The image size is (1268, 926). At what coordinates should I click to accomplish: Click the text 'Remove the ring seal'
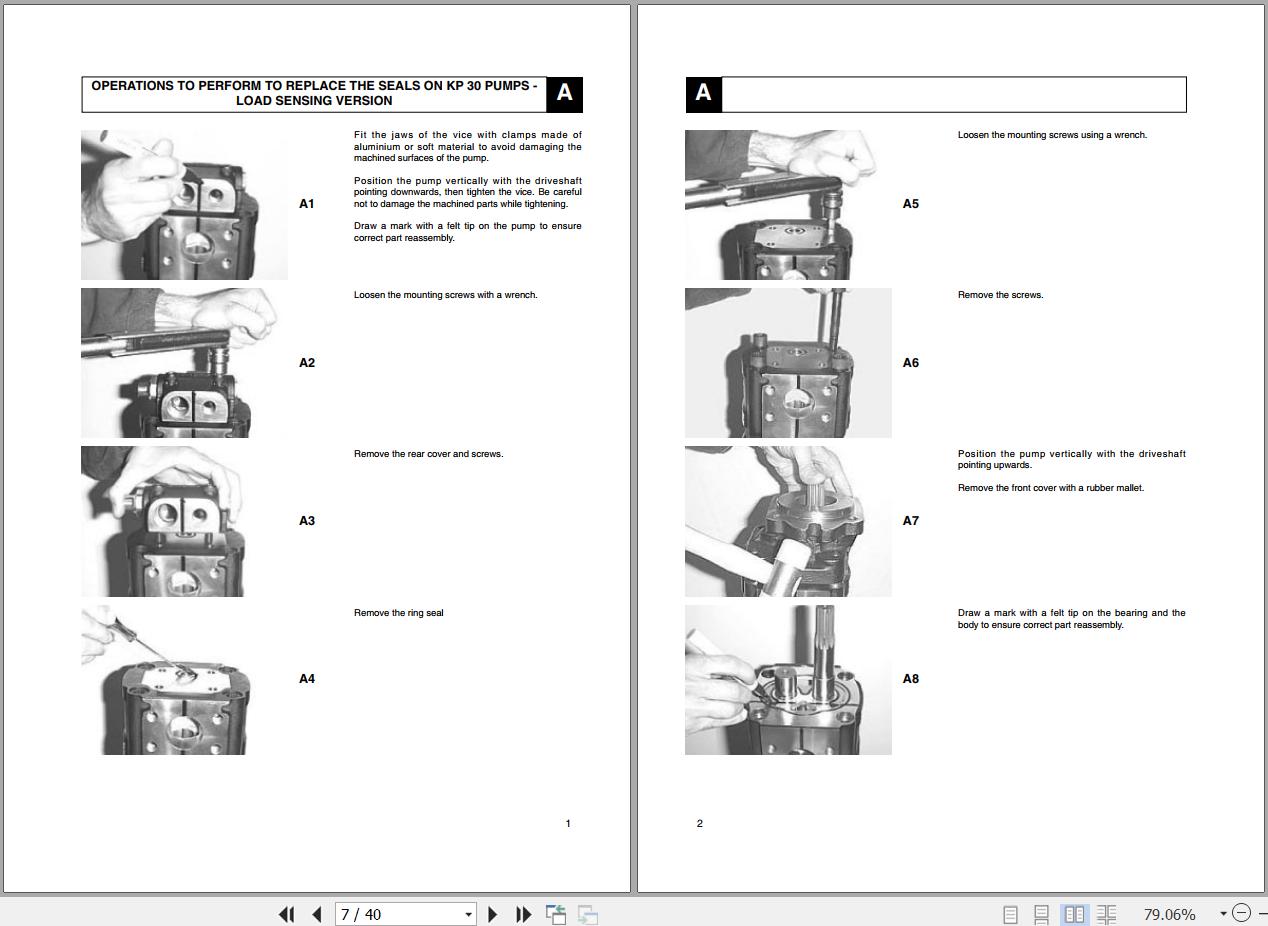coord(399,613)
